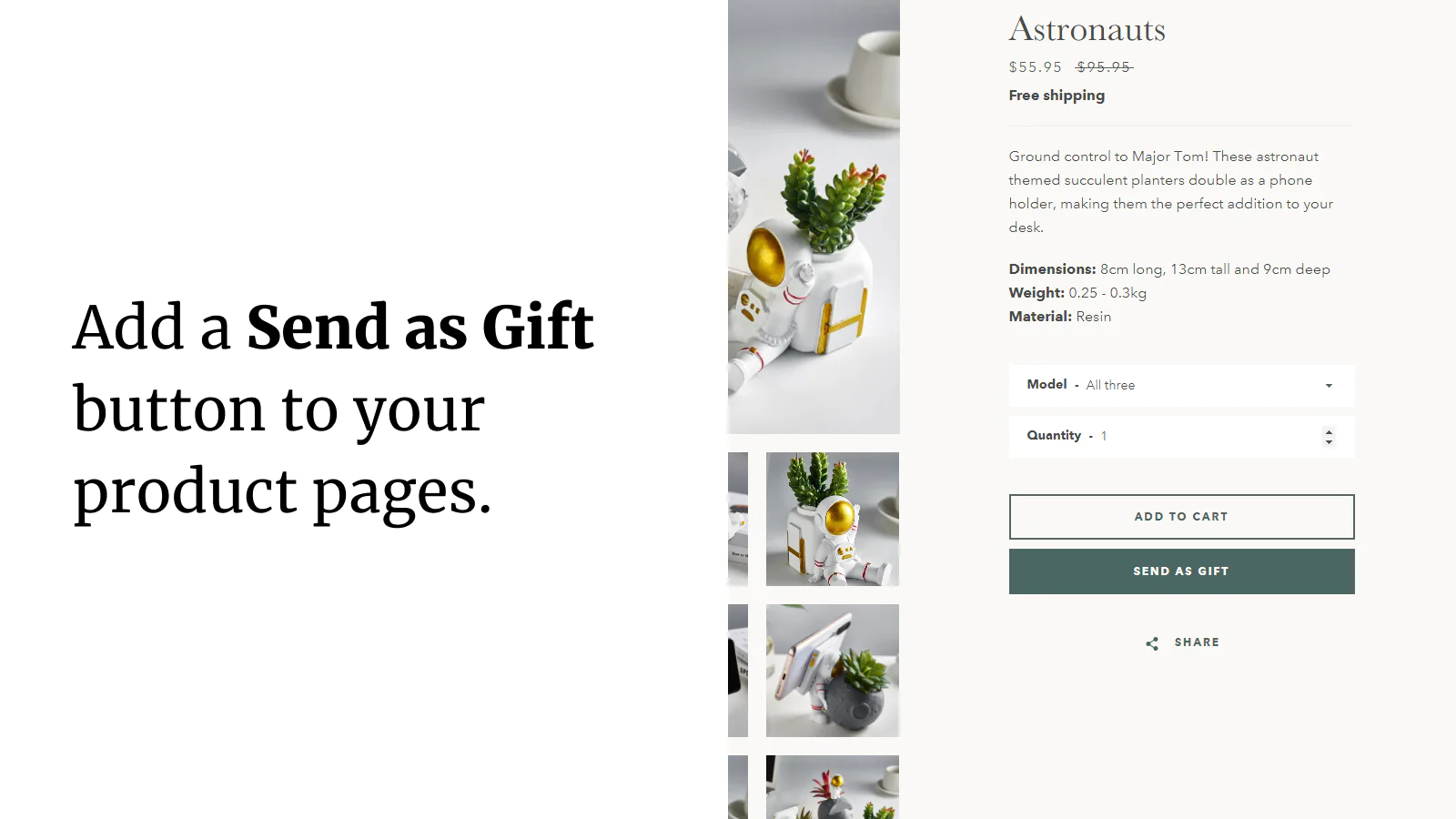The image size is (1456, 819).
Task: Click the partially visible left thumbnail in the bottom row
Action: tap(738, 787)
